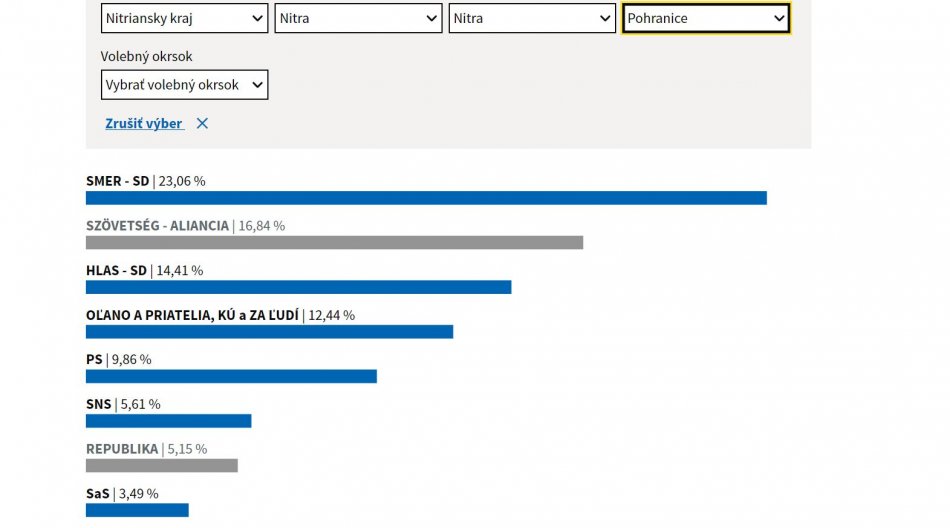This screenshot has width=950, height=528.
Task: Expand the Pohranice municipality dropdown
Action: 706,18
